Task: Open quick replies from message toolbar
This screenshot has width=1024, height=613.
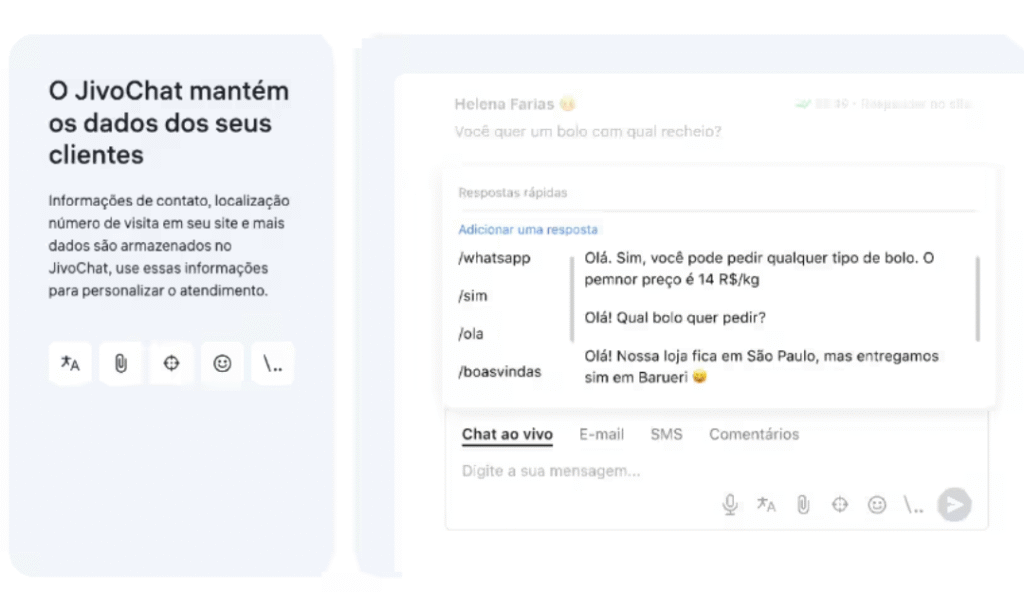Action: (913, 505)
